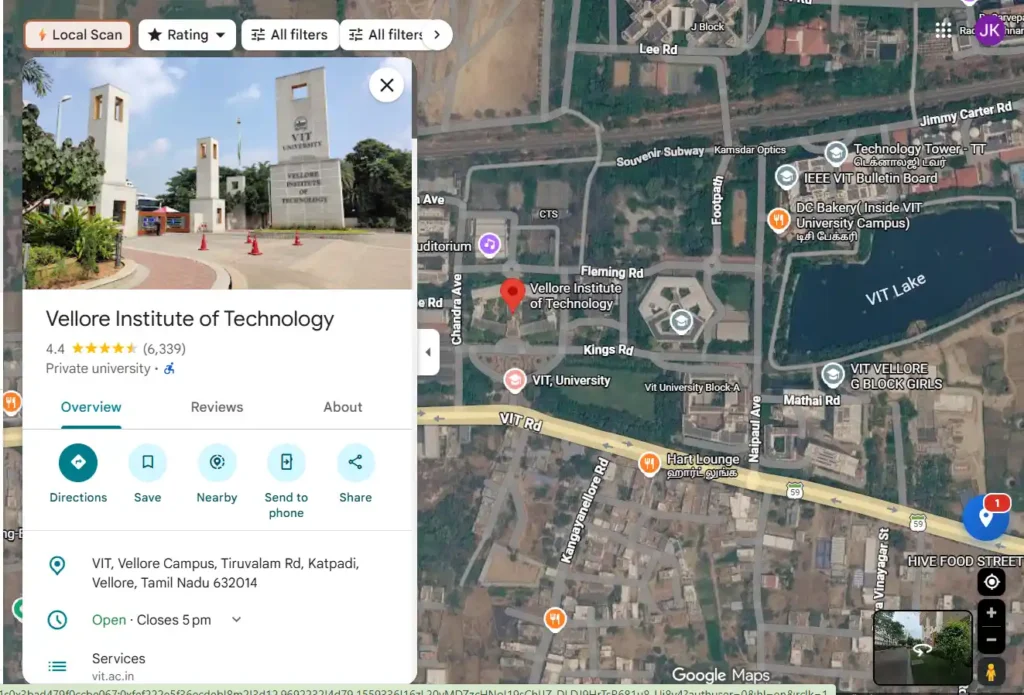The image size is (1024, 695).
Task: Click the red Vellore Institute map pin
Action: click(513, 295)
